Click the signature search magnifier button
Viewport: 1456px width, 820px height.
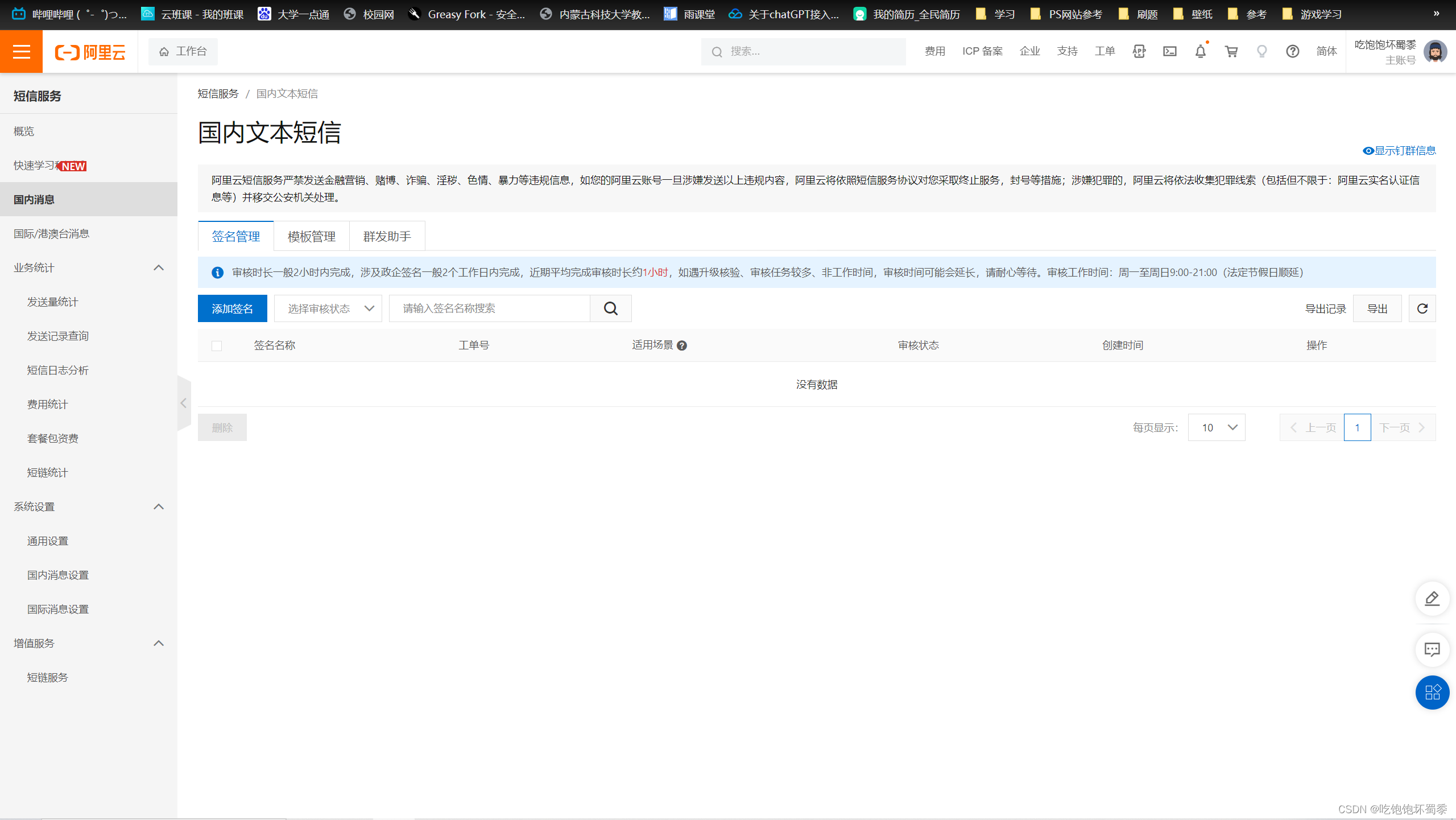click(x=610, y=308)
